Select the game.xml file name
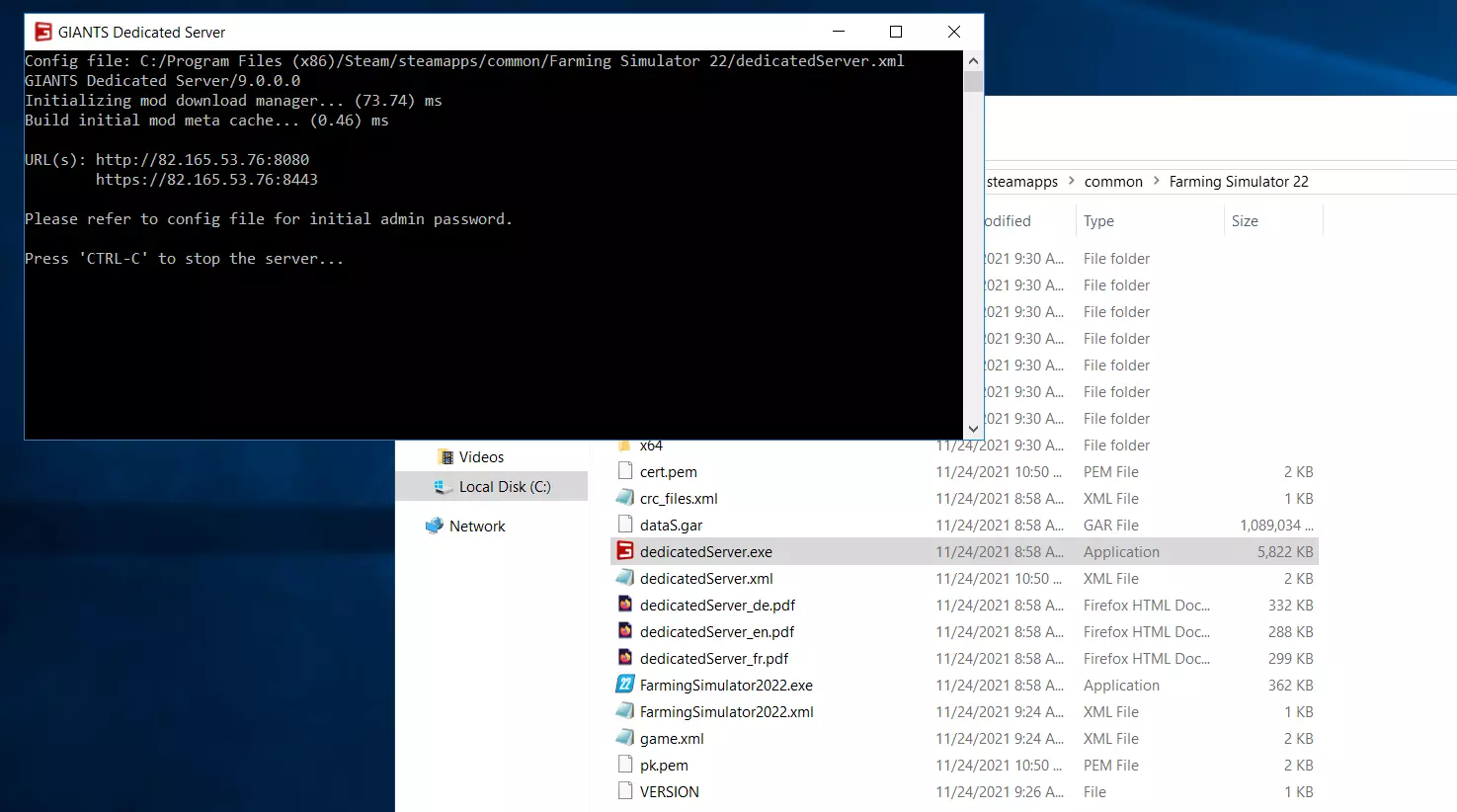This screenshot has width=1457, height=812. tap(672, 739)
